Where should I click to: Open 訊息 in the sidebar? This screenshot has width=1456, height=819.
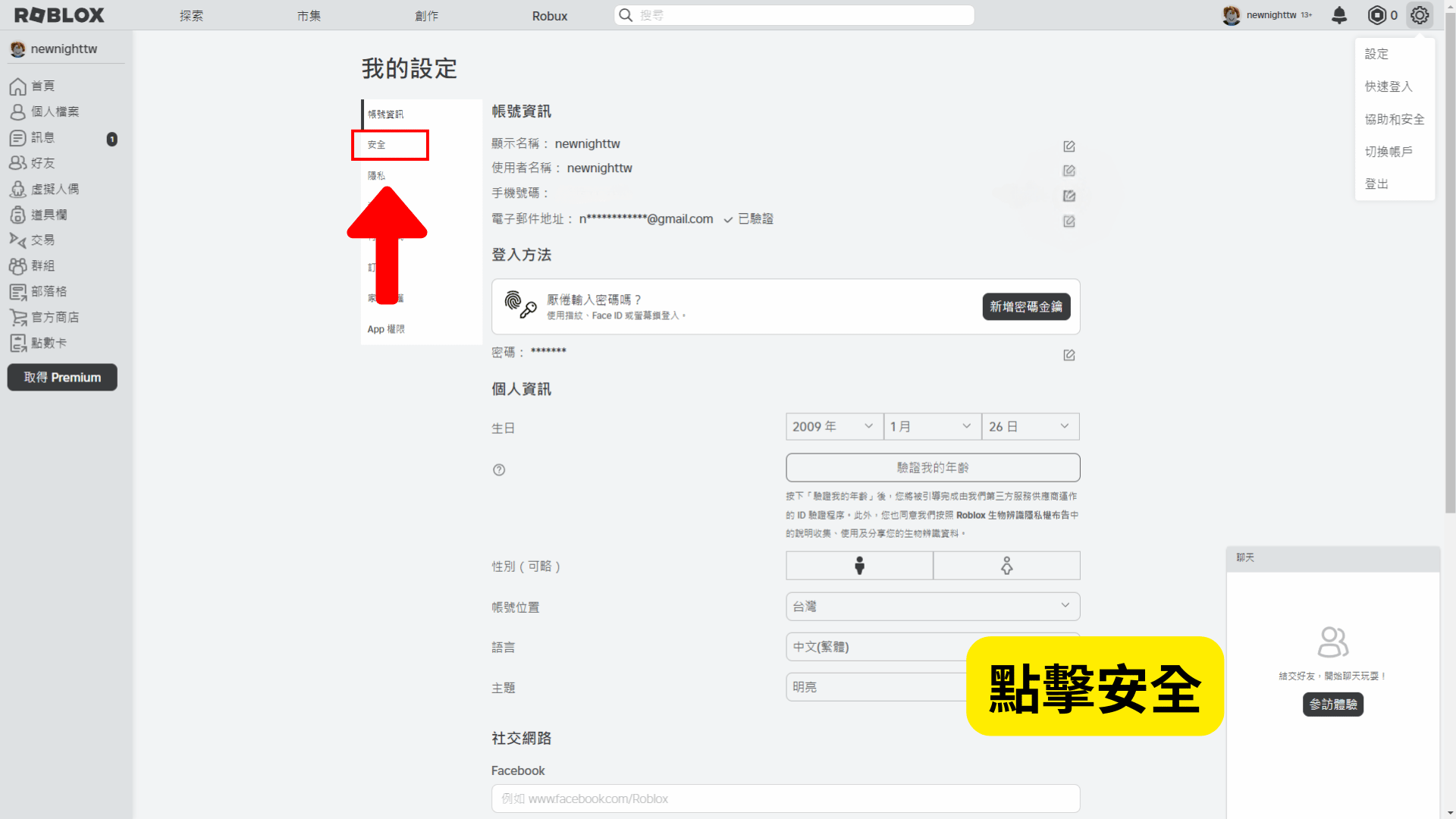[32, 137]
